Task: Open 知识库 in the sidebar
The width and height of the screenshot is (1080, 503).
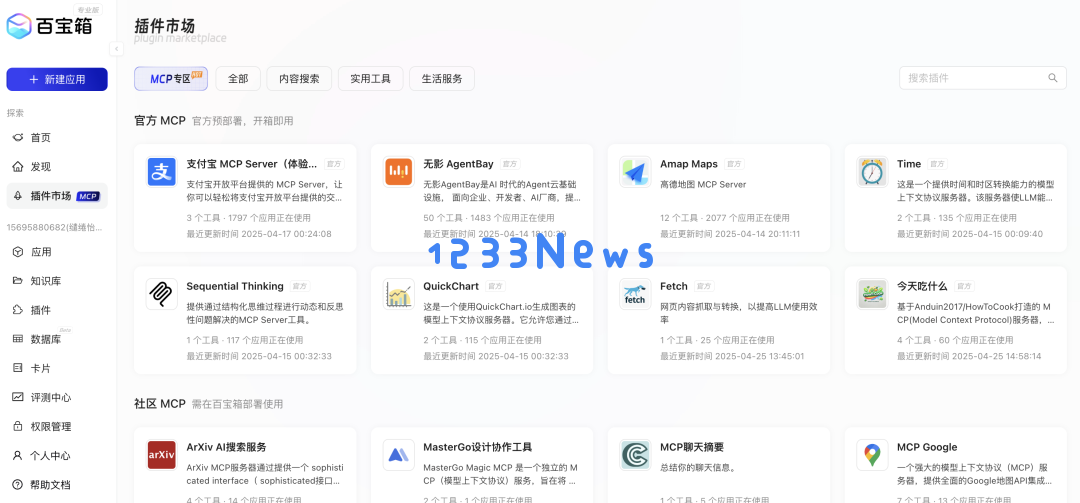Action: (x=57, y=280)
